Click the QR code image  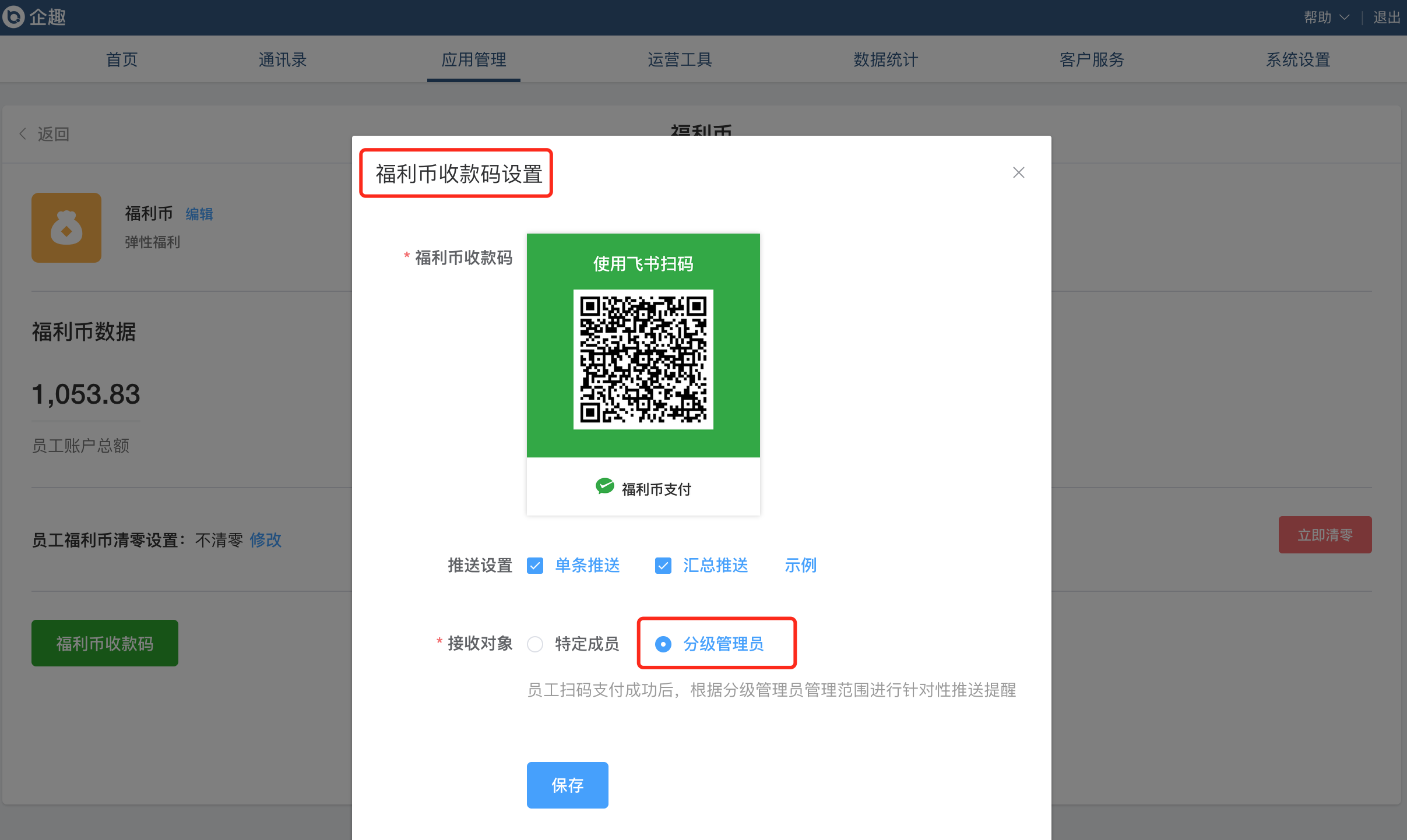(643, 359)
